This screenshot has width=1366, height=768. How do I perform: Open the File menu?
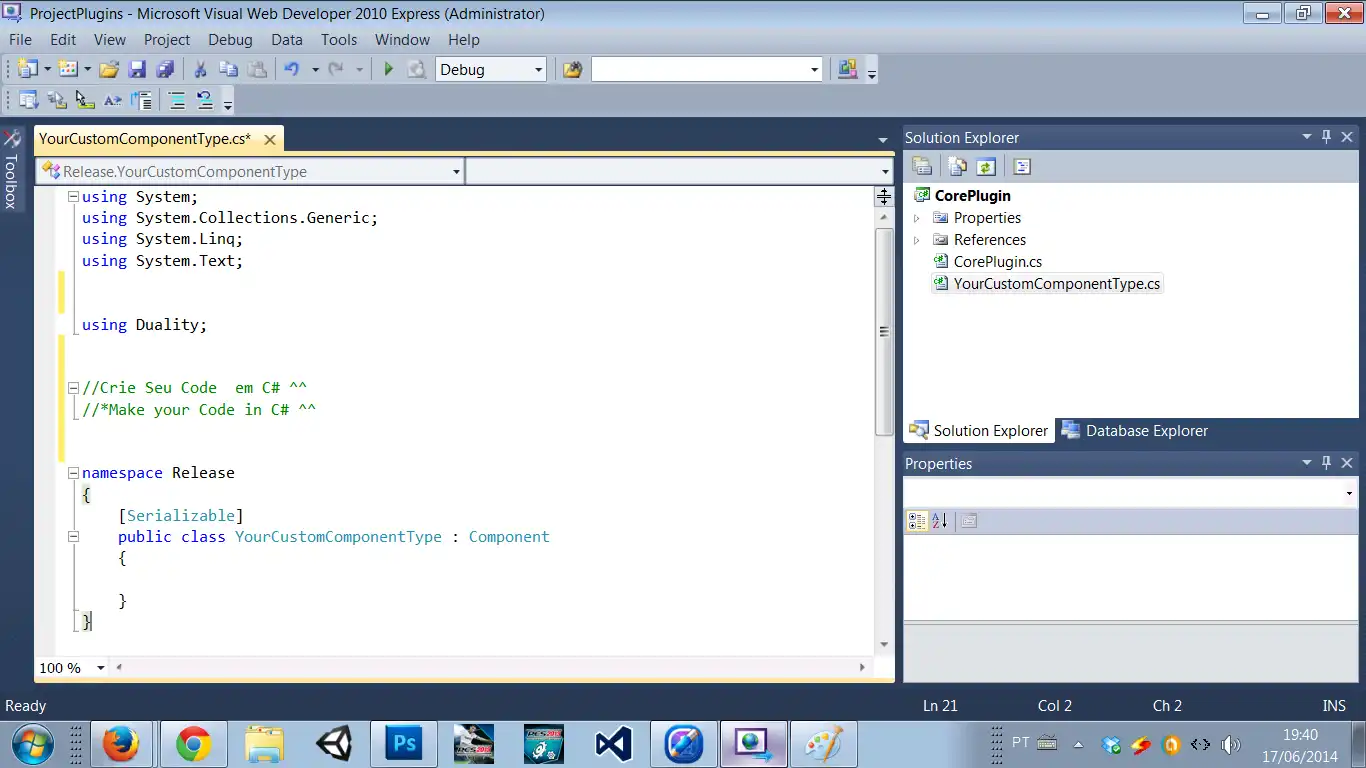(20, 40)
